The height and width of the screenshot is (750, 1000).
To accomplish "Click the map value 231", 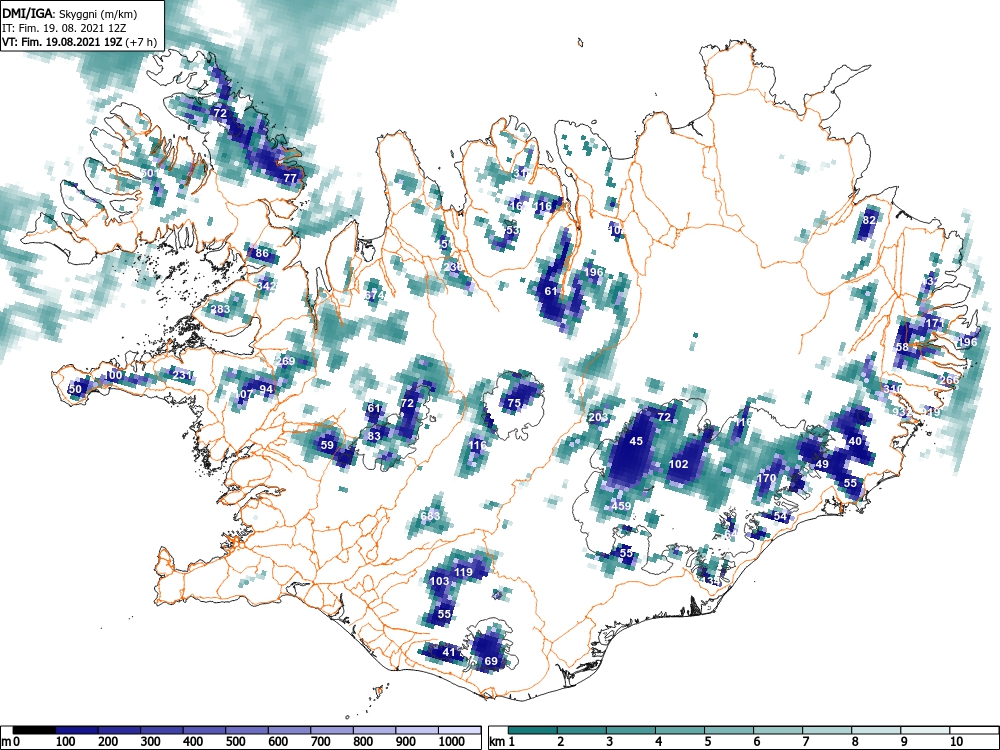I will point(182,374).
